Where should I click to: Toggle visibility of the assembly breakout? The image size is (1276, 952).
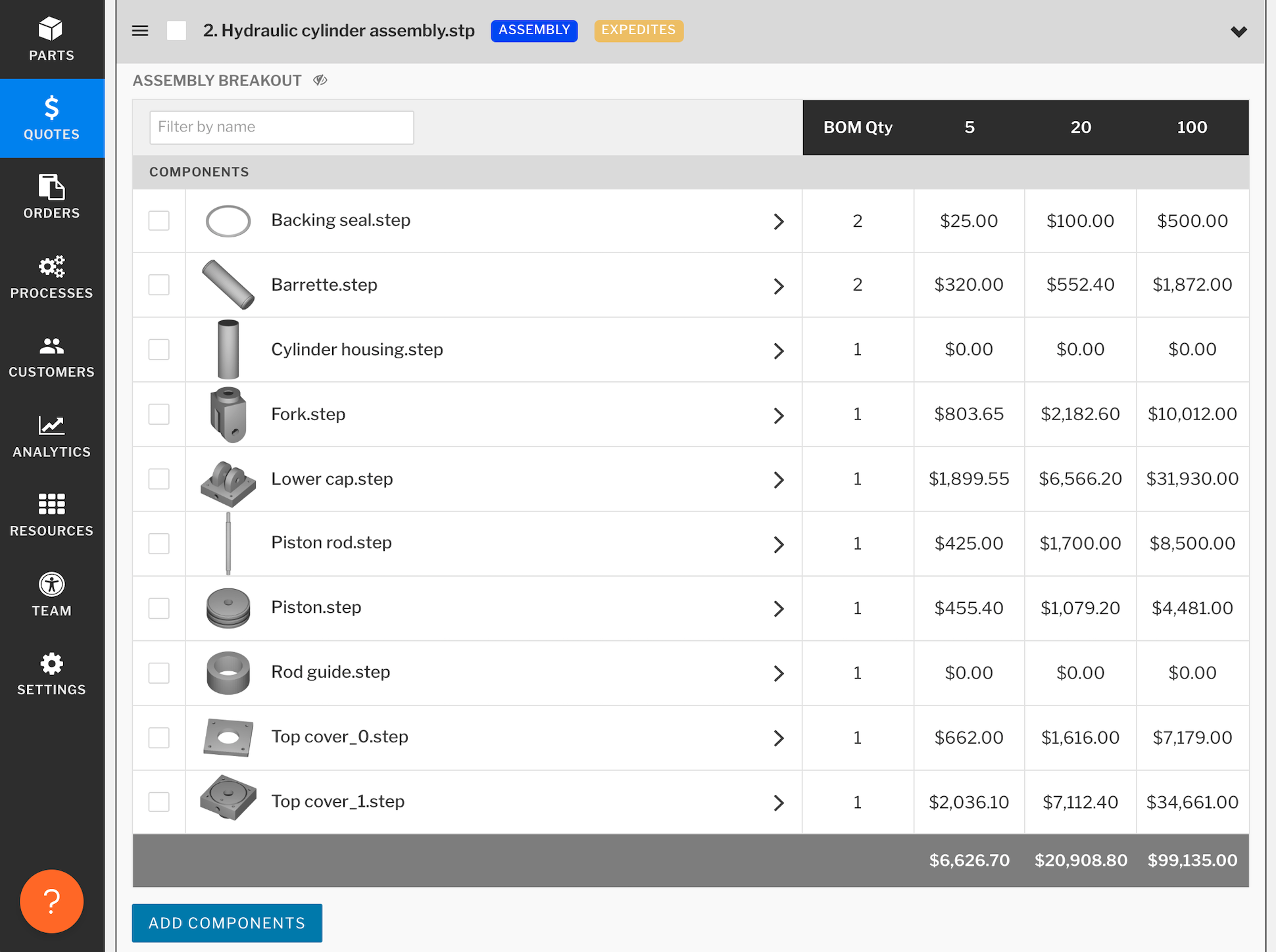click(x=320, y=80)
